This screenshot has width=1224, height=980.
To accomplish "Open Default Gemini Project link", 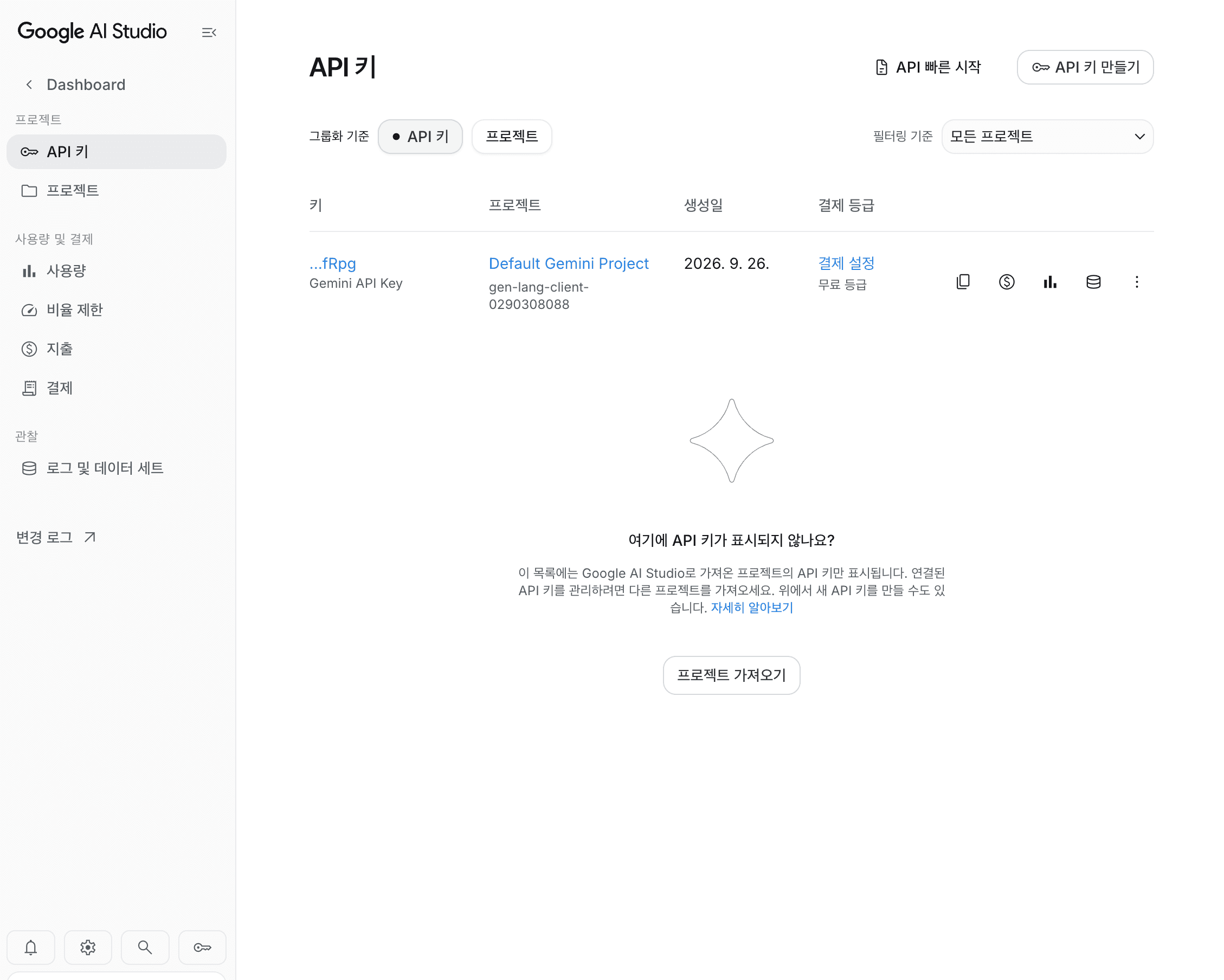I will (568, 263).
